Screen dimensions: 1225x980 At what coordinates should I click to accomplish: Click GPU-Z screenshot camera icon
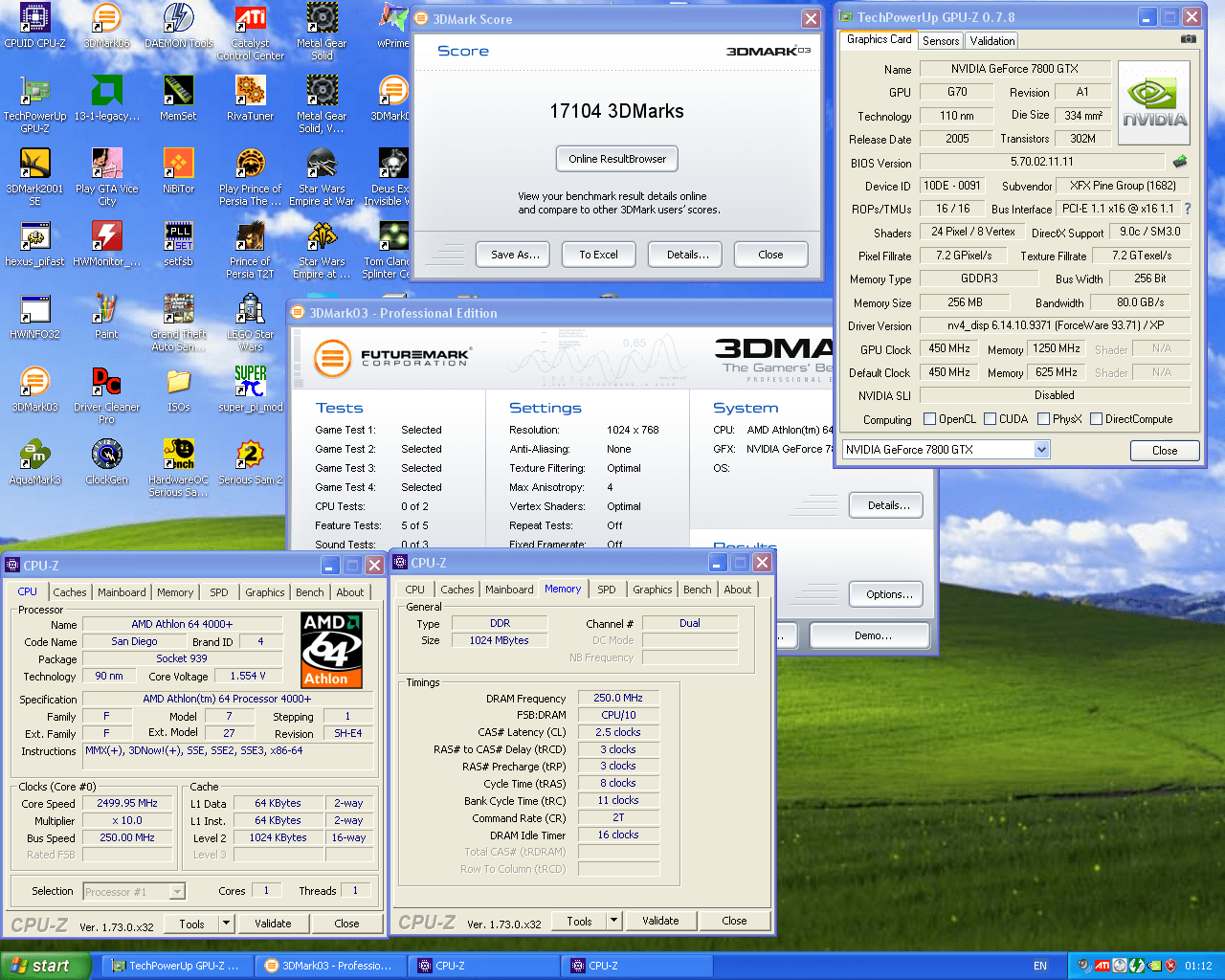(x=1188, y=39)
